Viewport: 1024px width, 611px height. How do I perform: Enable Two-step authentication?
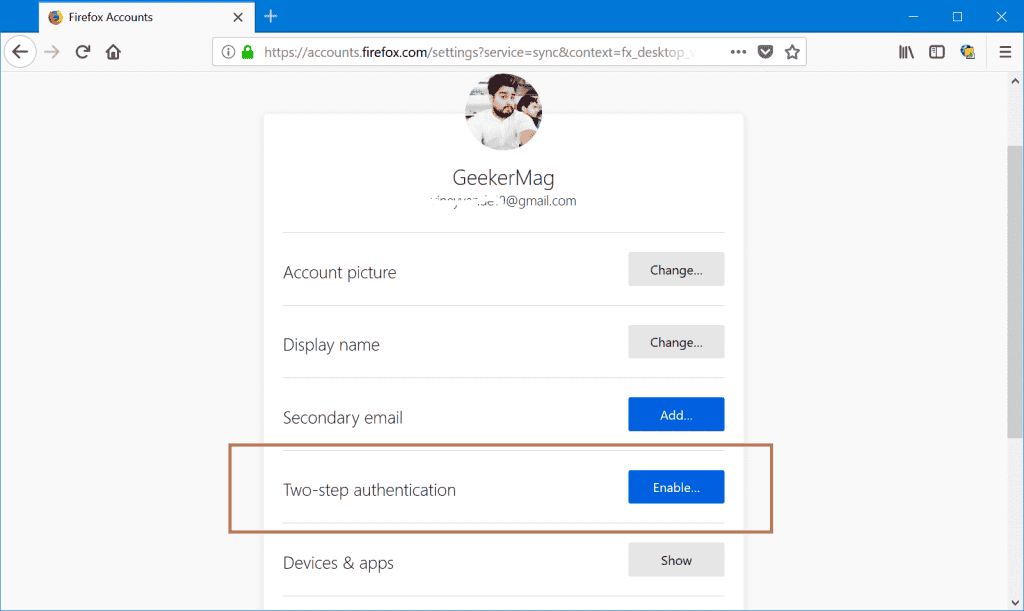[x=676, y=487]
